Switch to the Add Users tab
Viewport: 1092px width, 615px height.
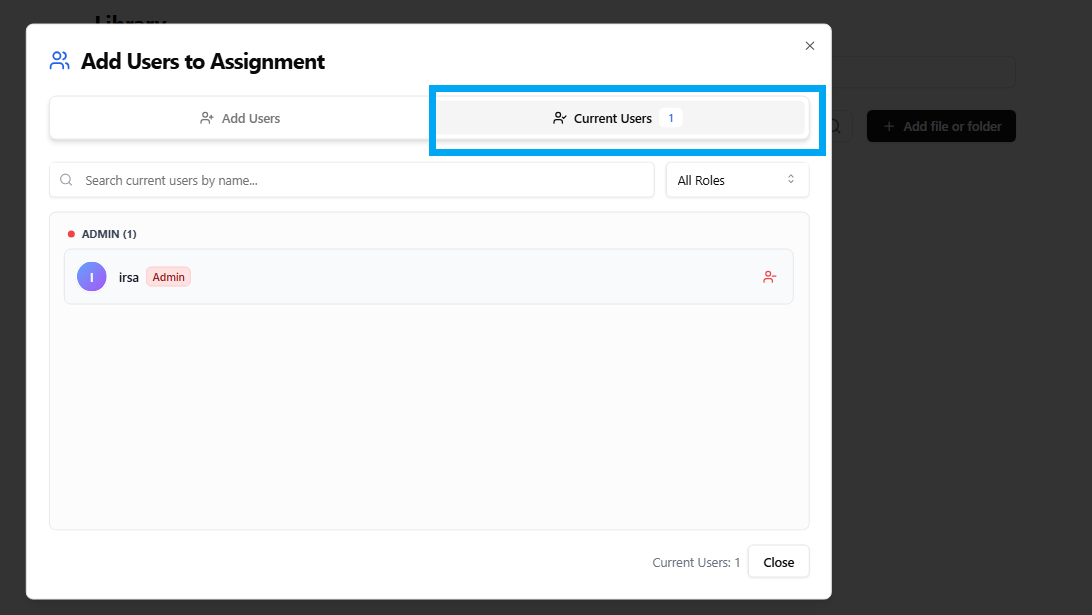[x=240, y=118]
